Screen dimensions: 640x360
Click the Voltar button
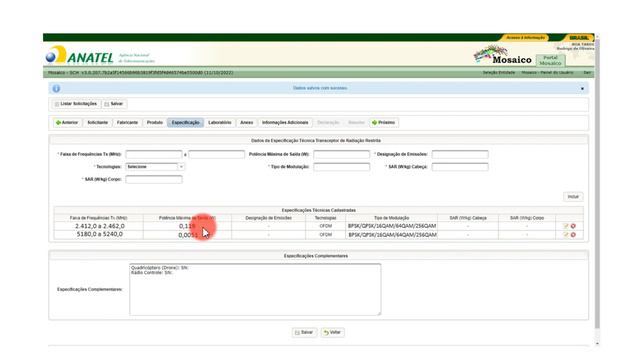point(332,332)
